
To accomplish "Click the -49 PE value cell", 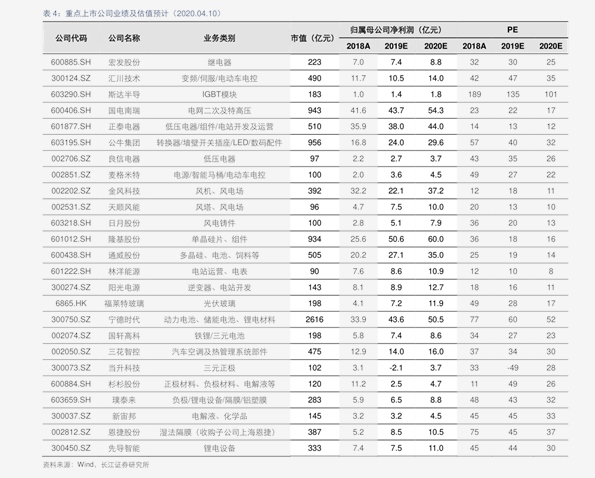I will 512,368.
